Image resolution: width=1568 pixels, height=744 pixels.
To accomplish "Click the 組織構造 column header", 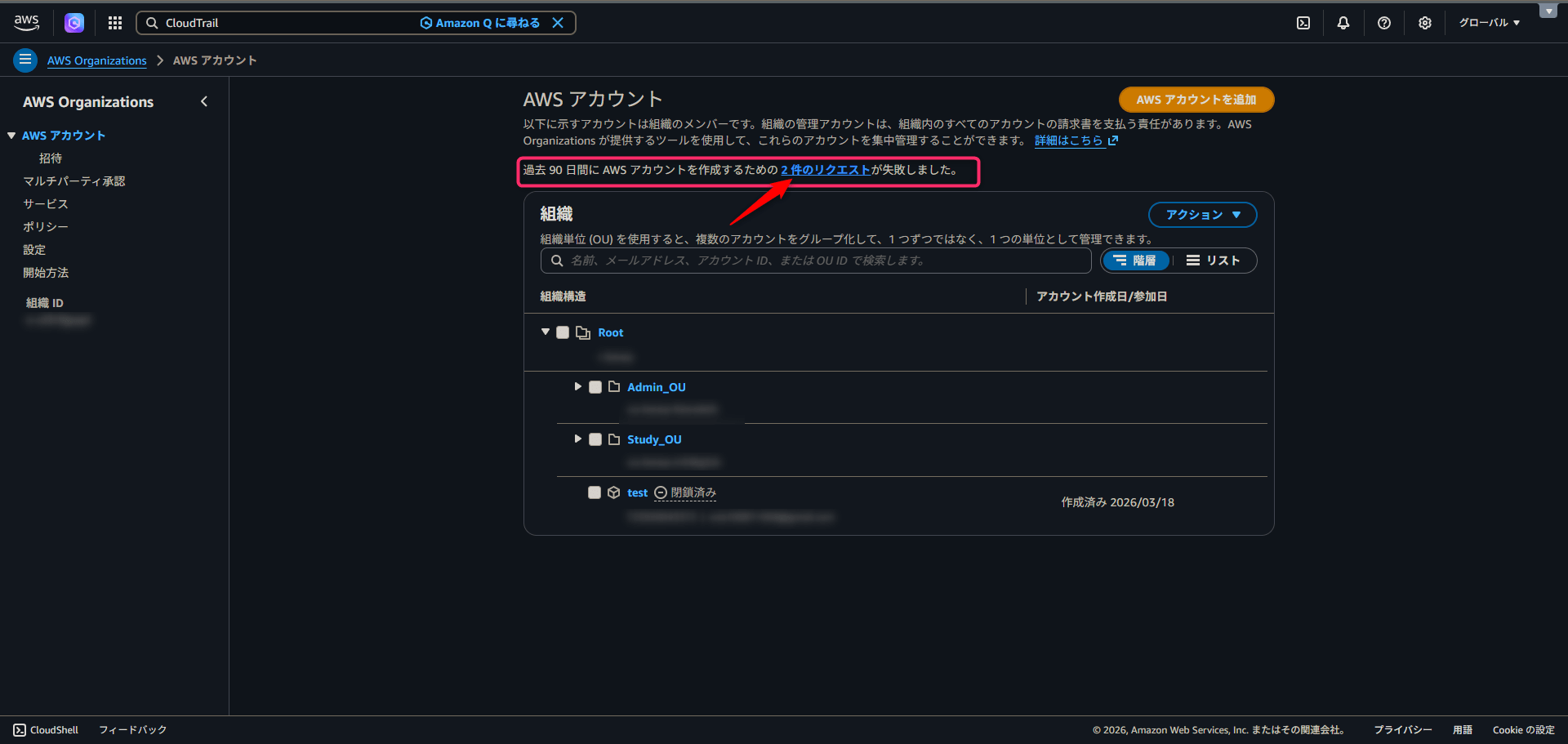I will pyautogui.click(x=563, y=296).
